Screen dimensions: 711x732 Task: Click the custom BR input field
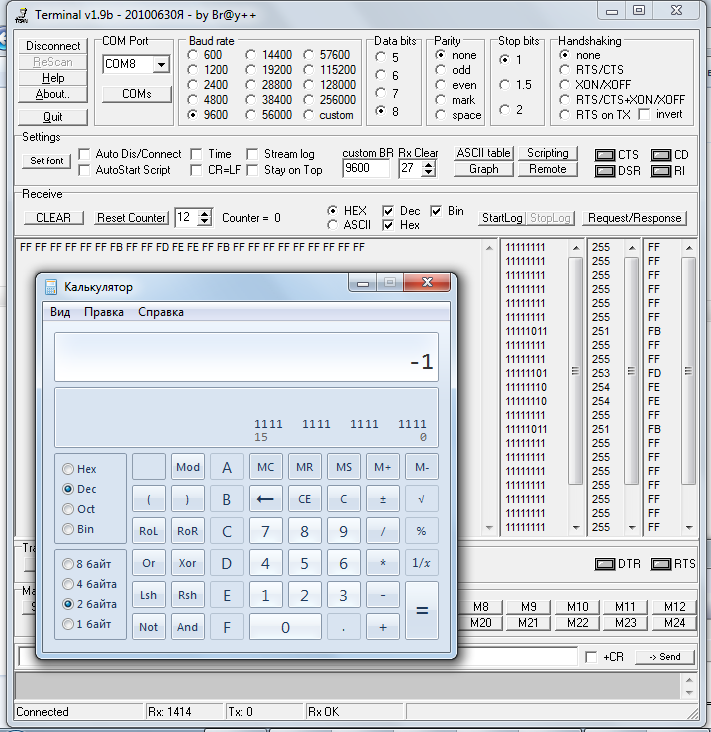tap(367, 169)
